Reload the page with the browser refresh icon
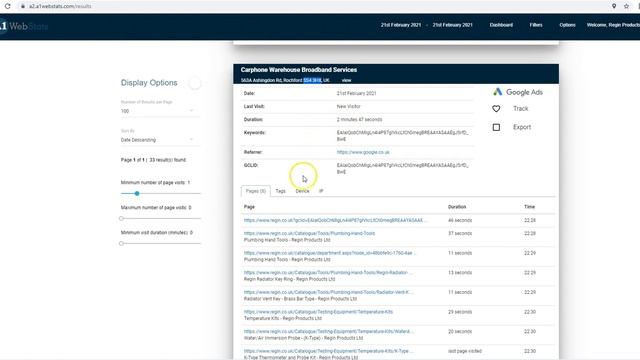 [x=7, y=6]
